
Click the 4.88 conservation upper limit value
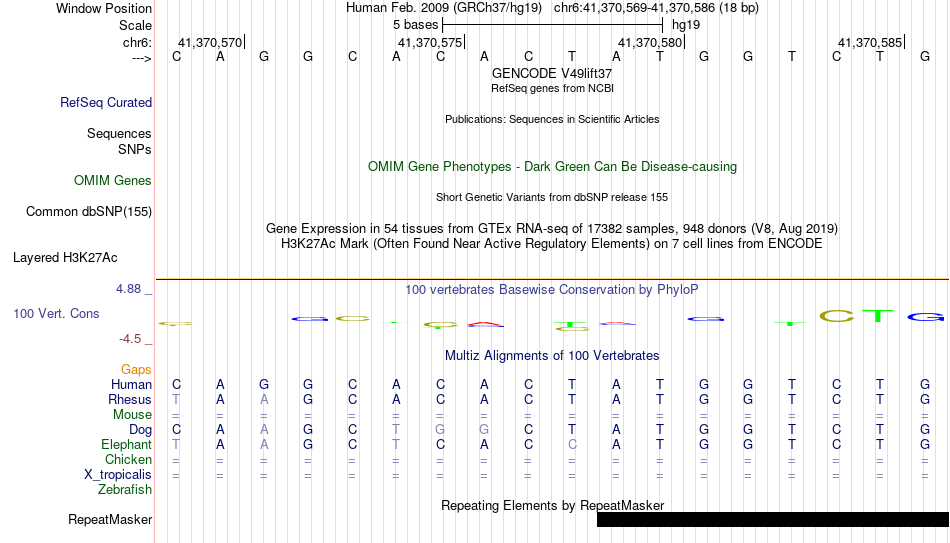point(128,289)
